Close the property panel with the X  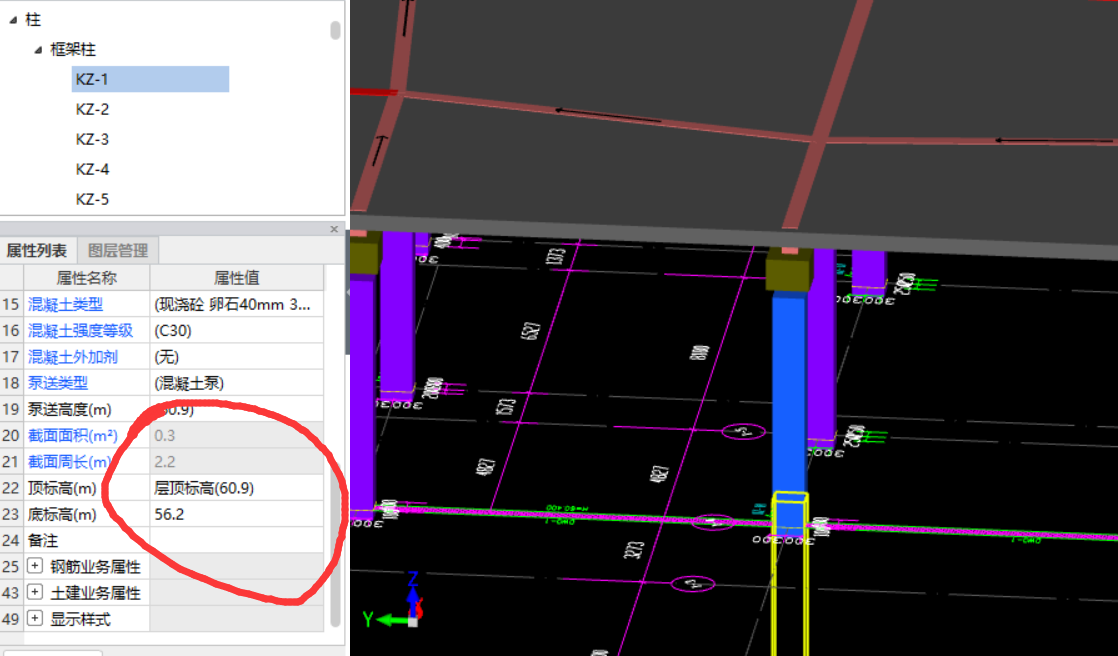pos(334,229)
